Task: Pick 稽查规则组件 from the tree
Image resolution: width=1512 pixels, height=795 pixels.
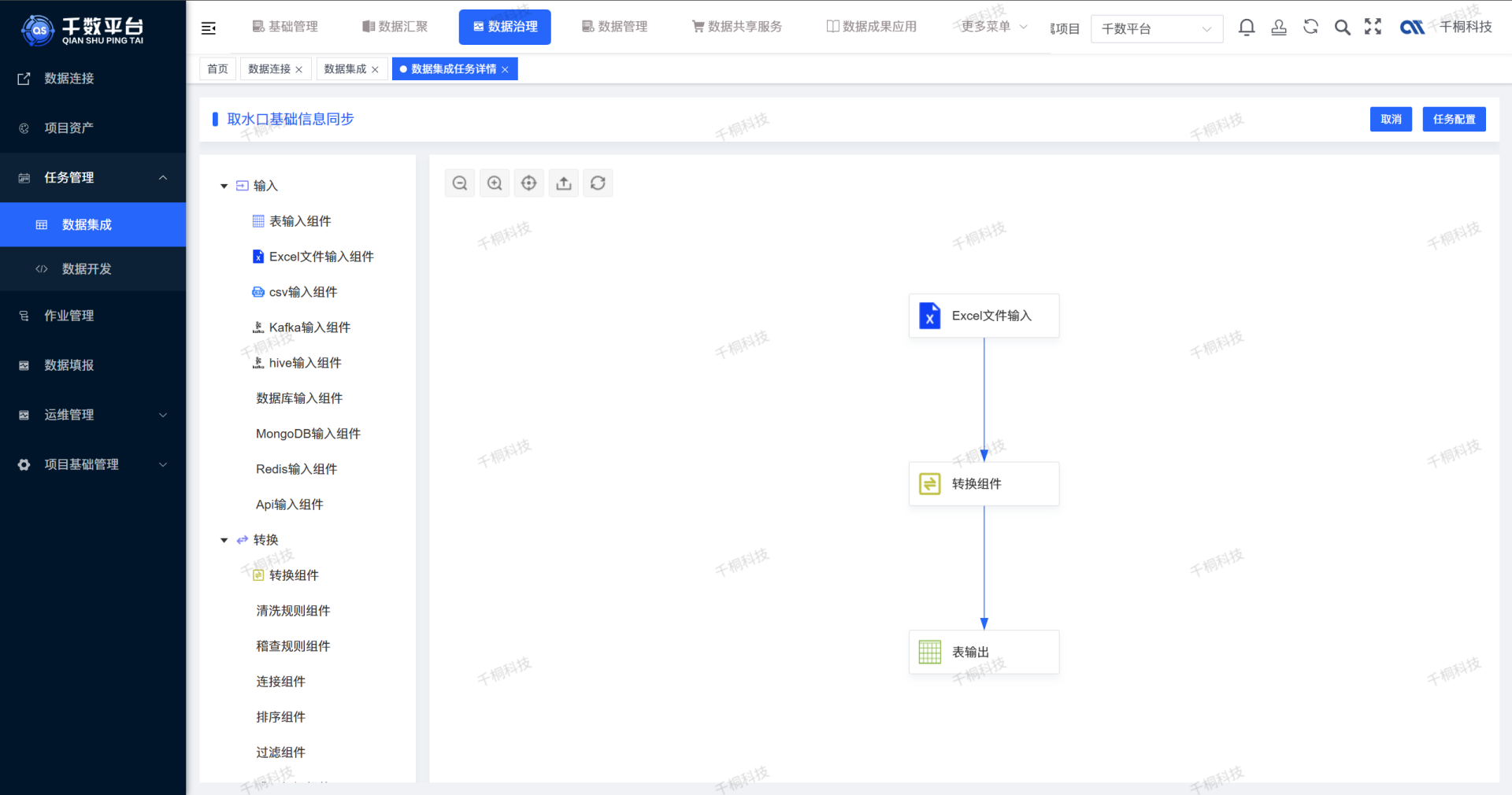Action: pyautogui.click(x=293, y=646)
